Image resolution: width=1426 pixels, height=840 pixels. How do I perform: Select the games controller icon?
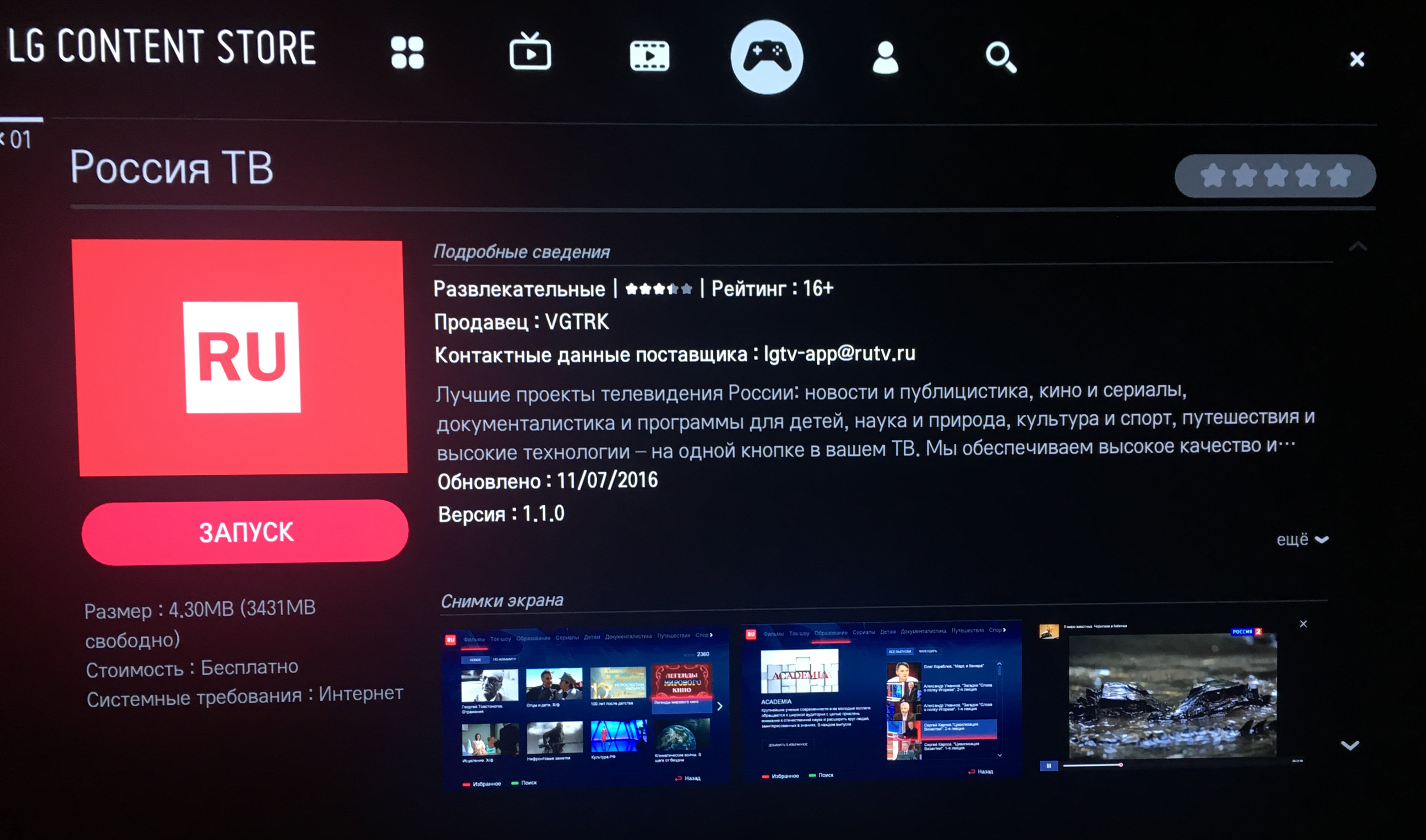(x=767, y=56)
